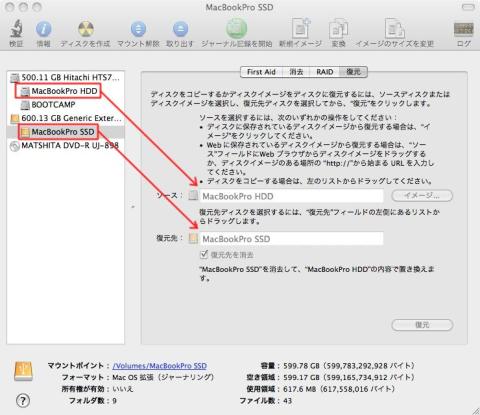Switch to the First Aid tab
This screenshot has width=480, height=415.
tap(261, 72)
